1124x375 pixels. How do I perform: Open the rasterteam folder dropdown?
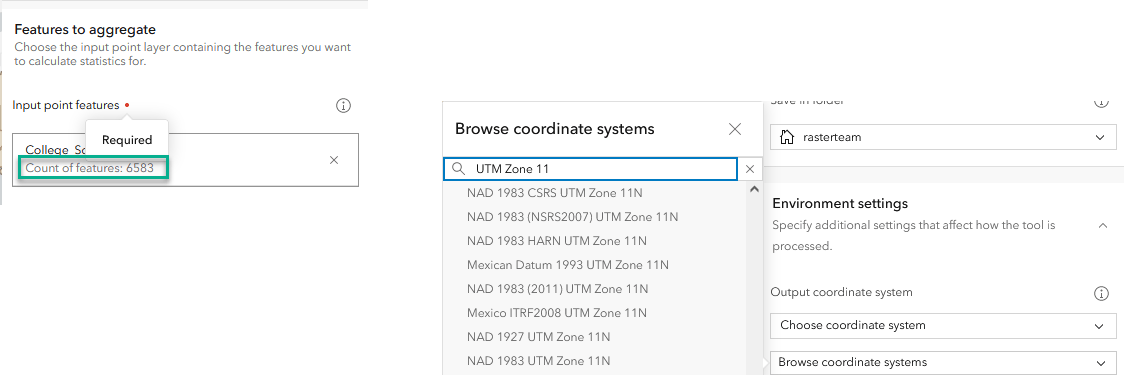tap(943, 137)
